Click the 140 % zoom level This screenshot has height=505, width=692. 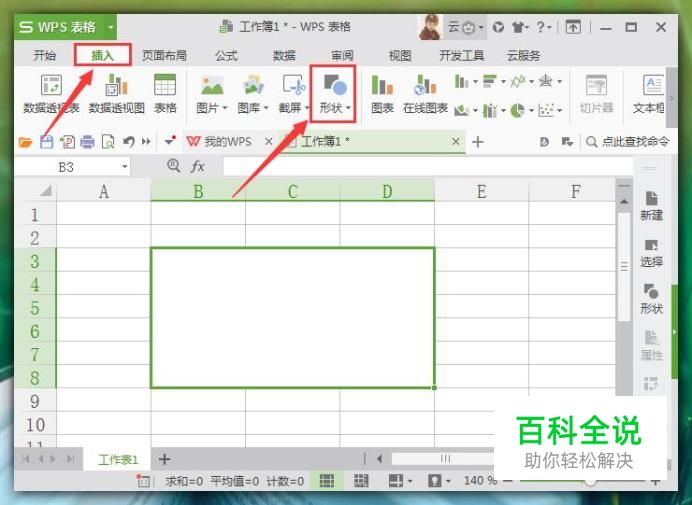coord(480,480)
